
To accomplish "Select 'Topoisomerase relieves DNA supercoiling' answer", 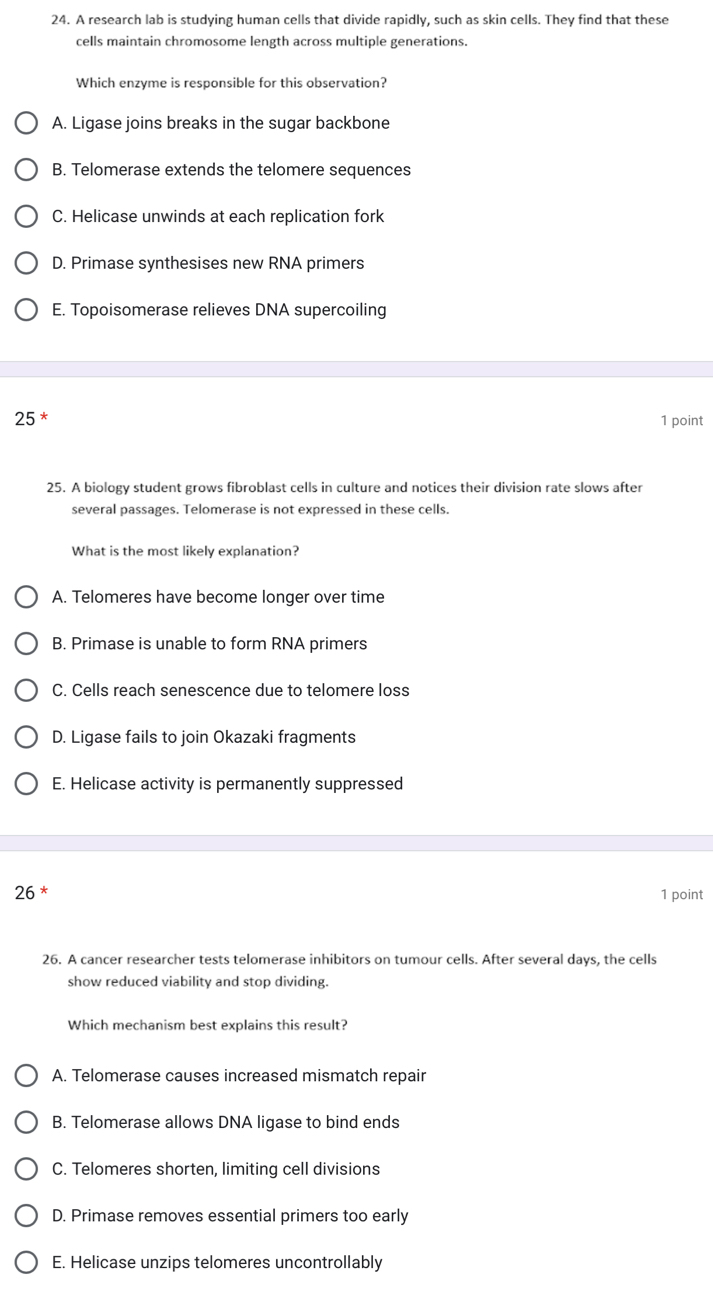I will click(26, 309).
